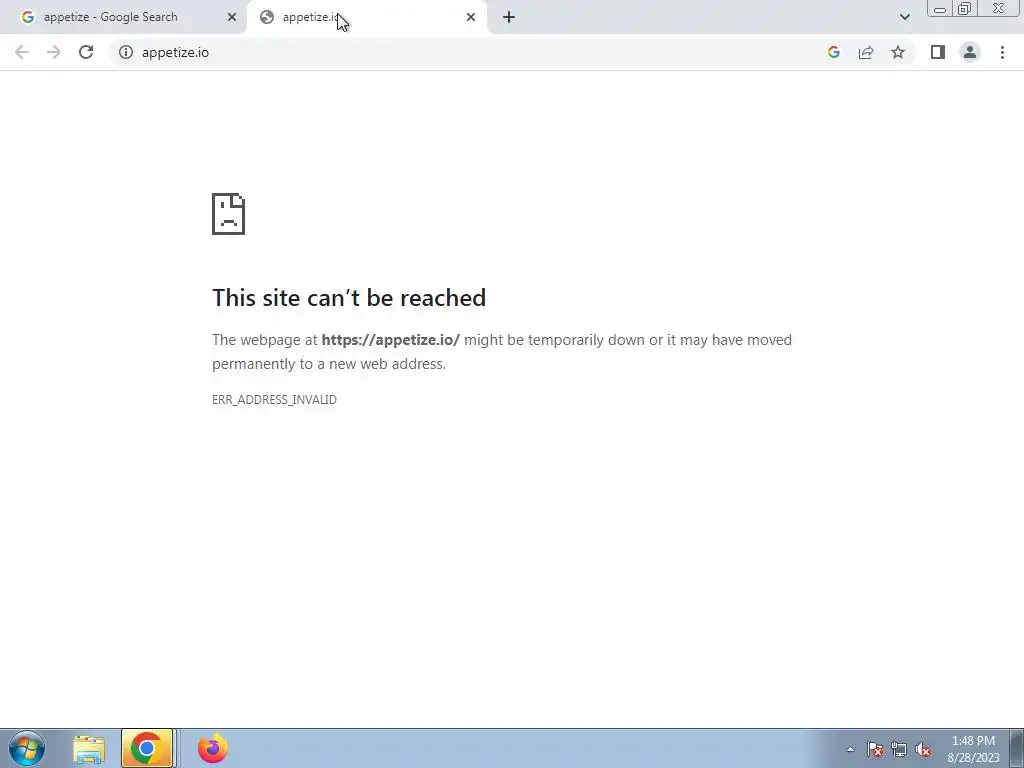Viewport: 1024px width, 768px height.
Task: Click 'This site can't be reached' heading
Action: tap(349, 298)
